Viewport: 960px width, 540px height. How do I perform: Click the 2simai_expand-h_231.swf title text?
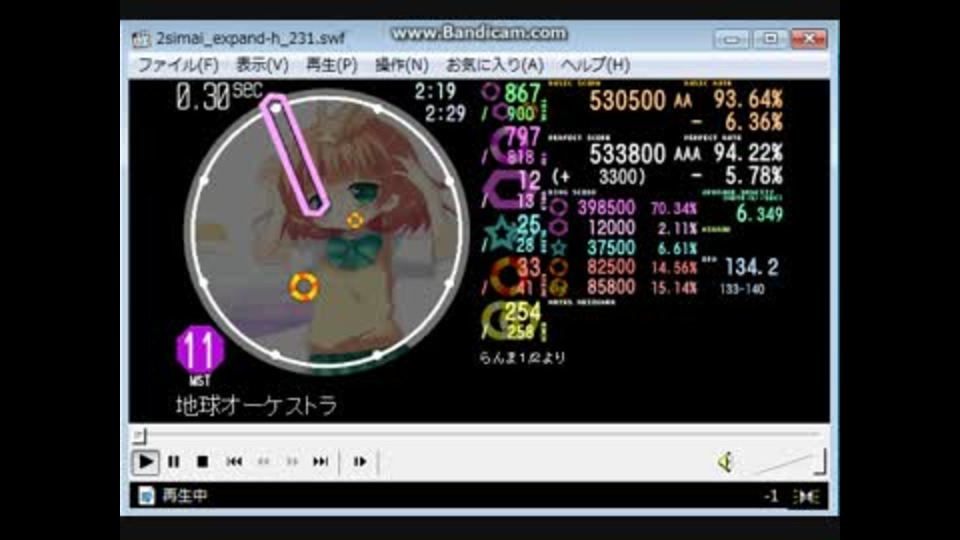250,39
